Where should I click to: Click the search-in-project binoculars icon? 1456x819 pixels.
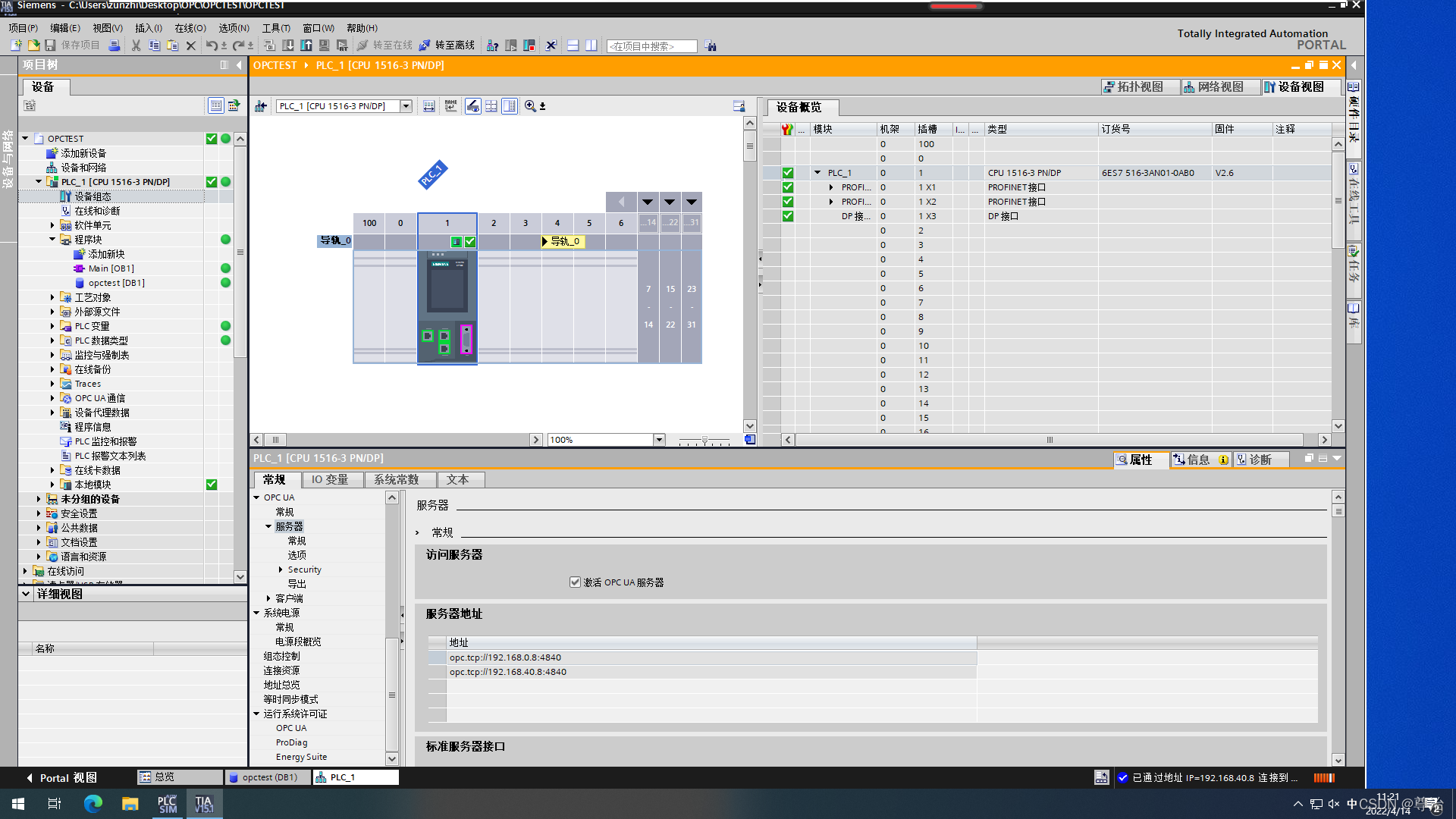click(711, 45)
